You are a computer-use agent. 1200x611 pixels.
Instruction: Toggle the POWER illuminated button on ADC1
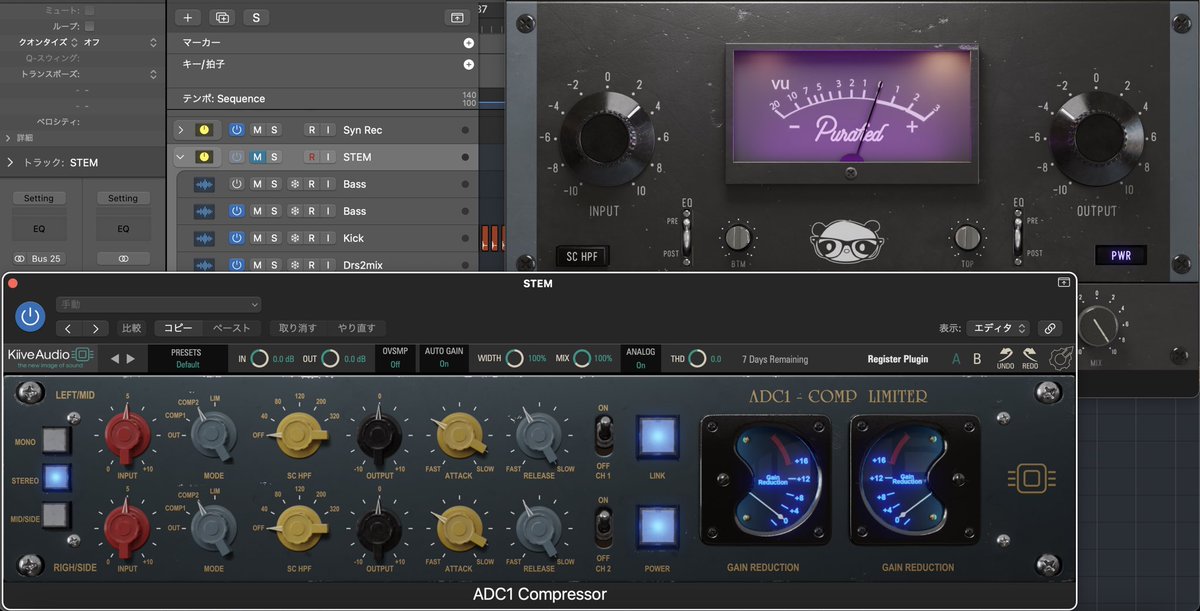tap(657, 527)
